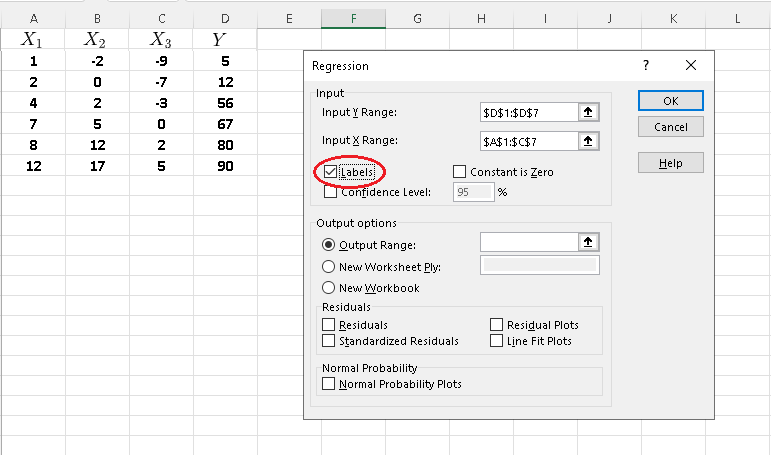Check Normal Probability Plots
The width and height of the screenshot is (771, 455).
(329, 384)
